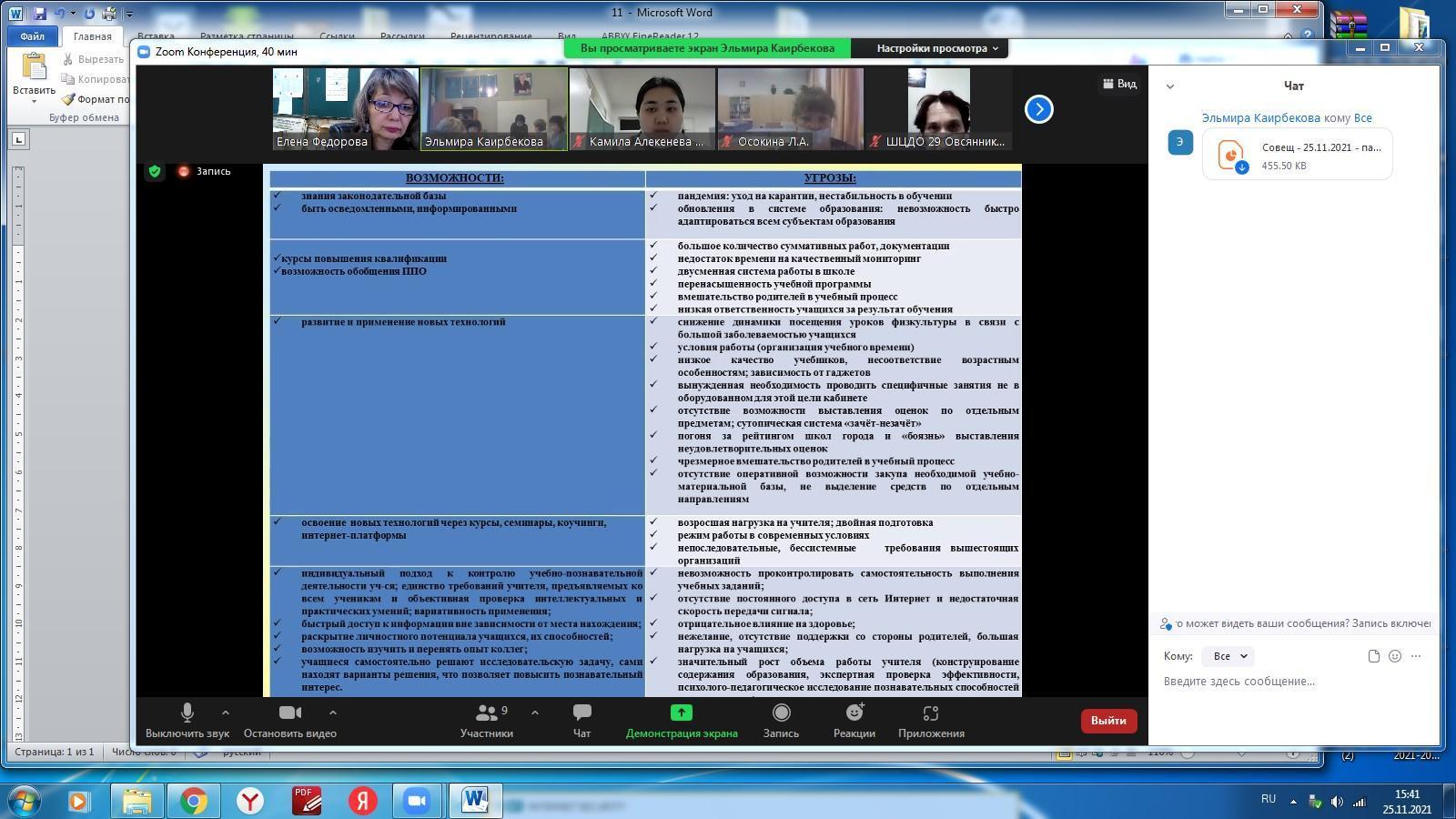
Task: Open the Участники participants panel
Action: [x=487, y=721]
